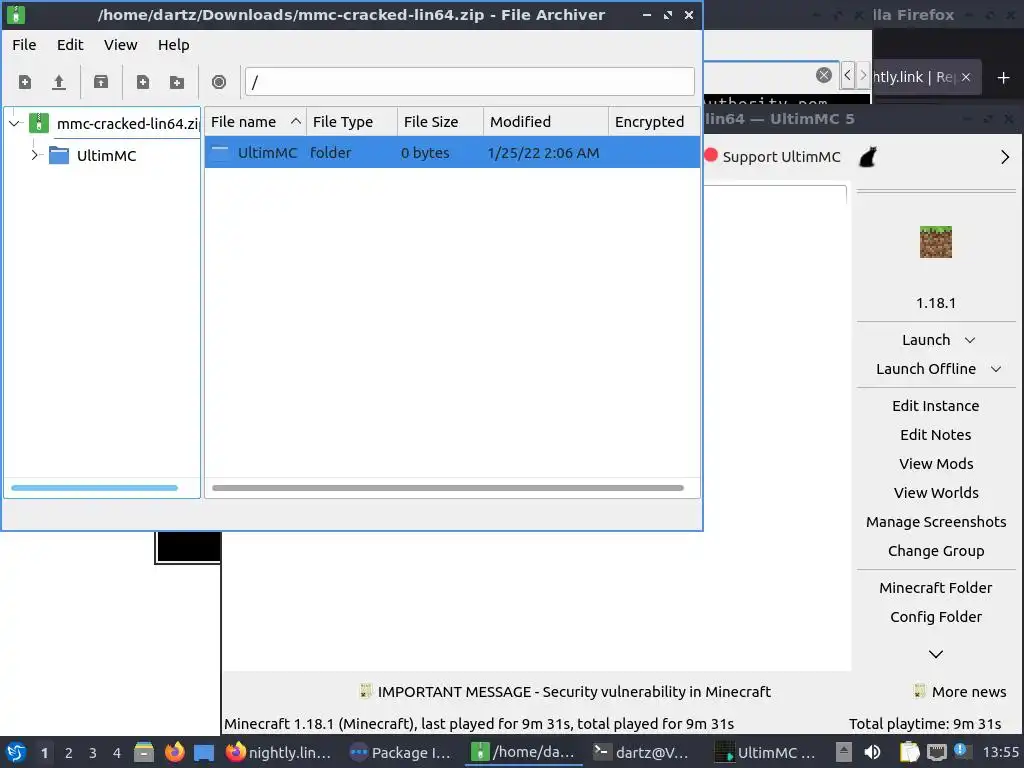Click View Mods in UltimMC

(936, 464)
